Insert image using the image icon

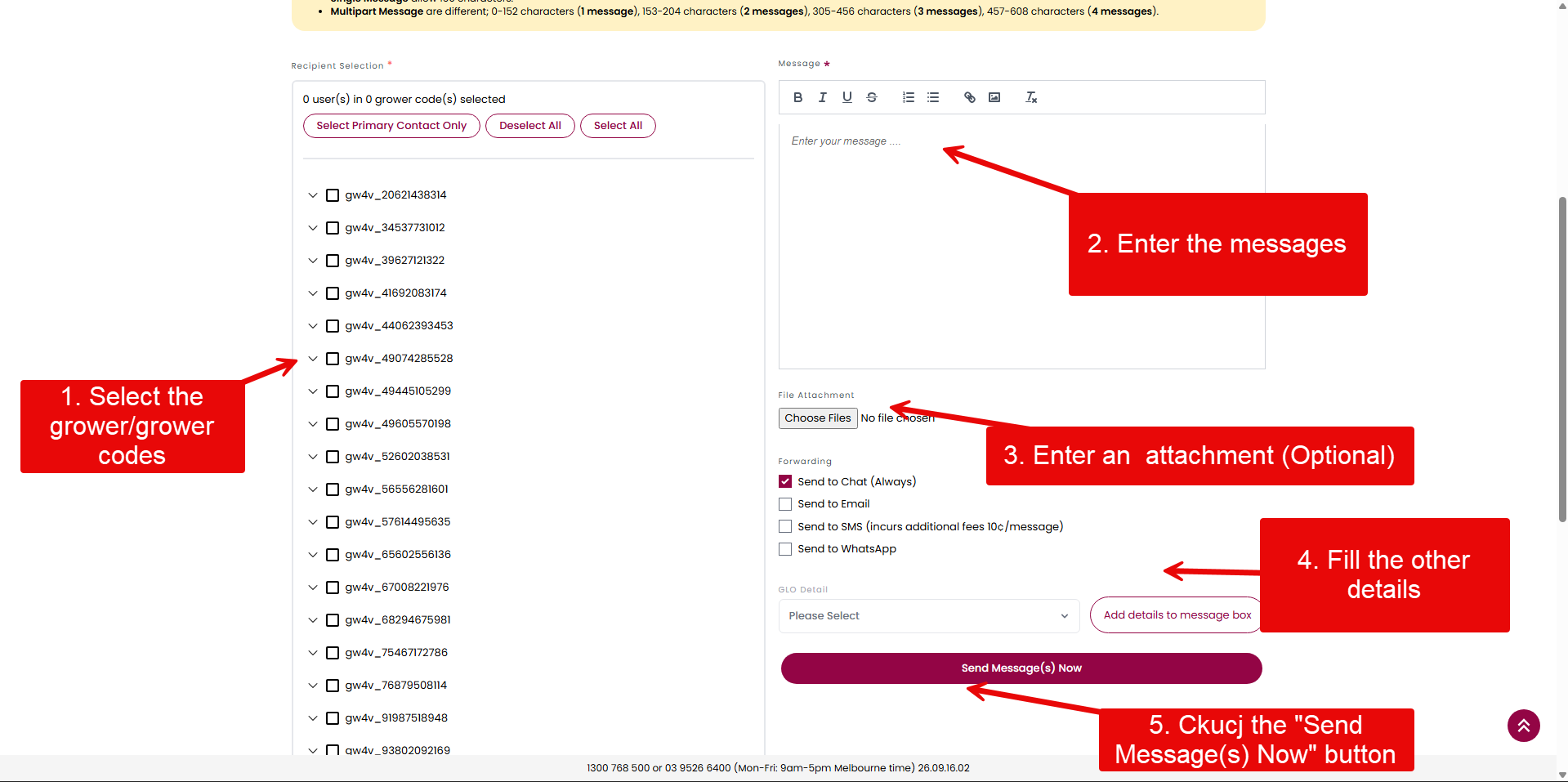[994, 97]
